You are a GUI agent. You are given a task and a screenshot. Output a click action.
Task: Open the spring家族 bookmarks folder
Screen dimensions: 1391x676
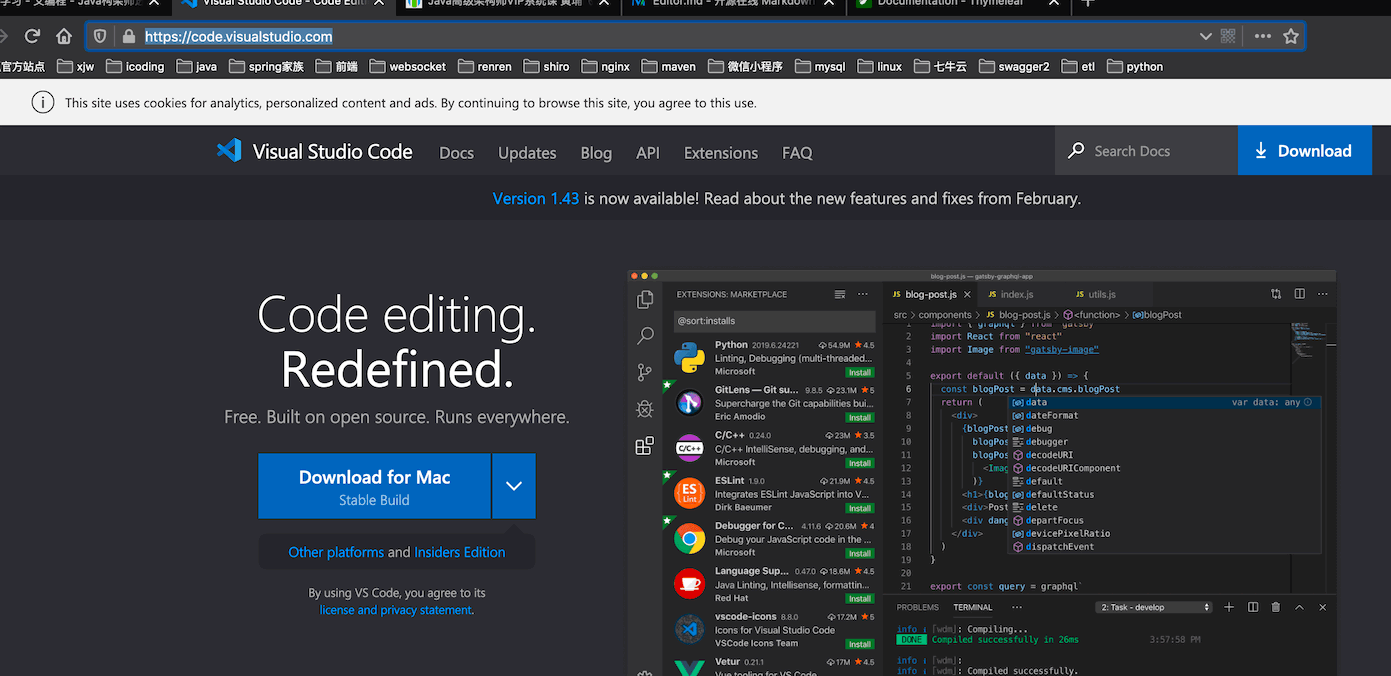pyautogui.click(x=265, y=67)
